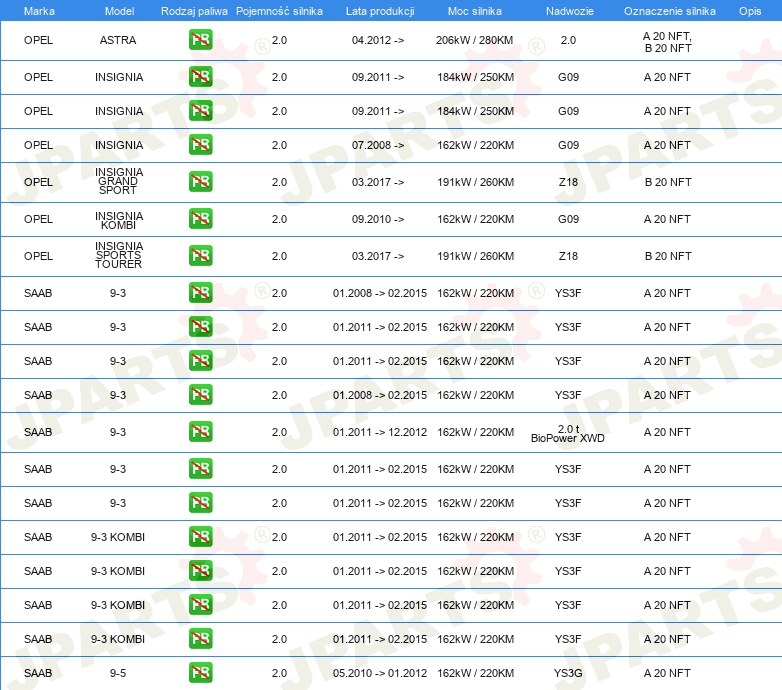Select 03.2017 -> in the Grand Sport row
The height and width of the screenshot is (690, 782).
(x=378, y=182)
